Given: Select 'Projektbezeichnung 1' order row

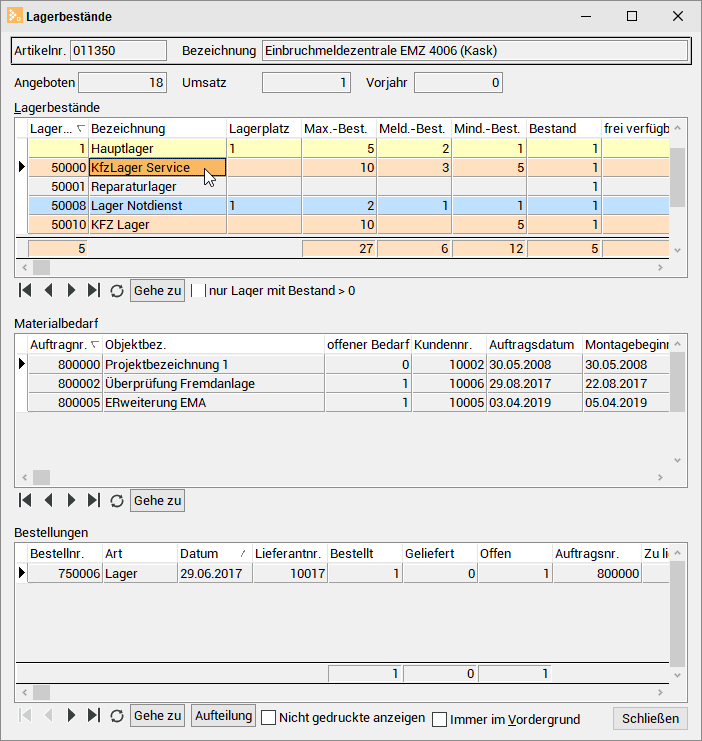Looking at the screenshot, I should 349,364.
